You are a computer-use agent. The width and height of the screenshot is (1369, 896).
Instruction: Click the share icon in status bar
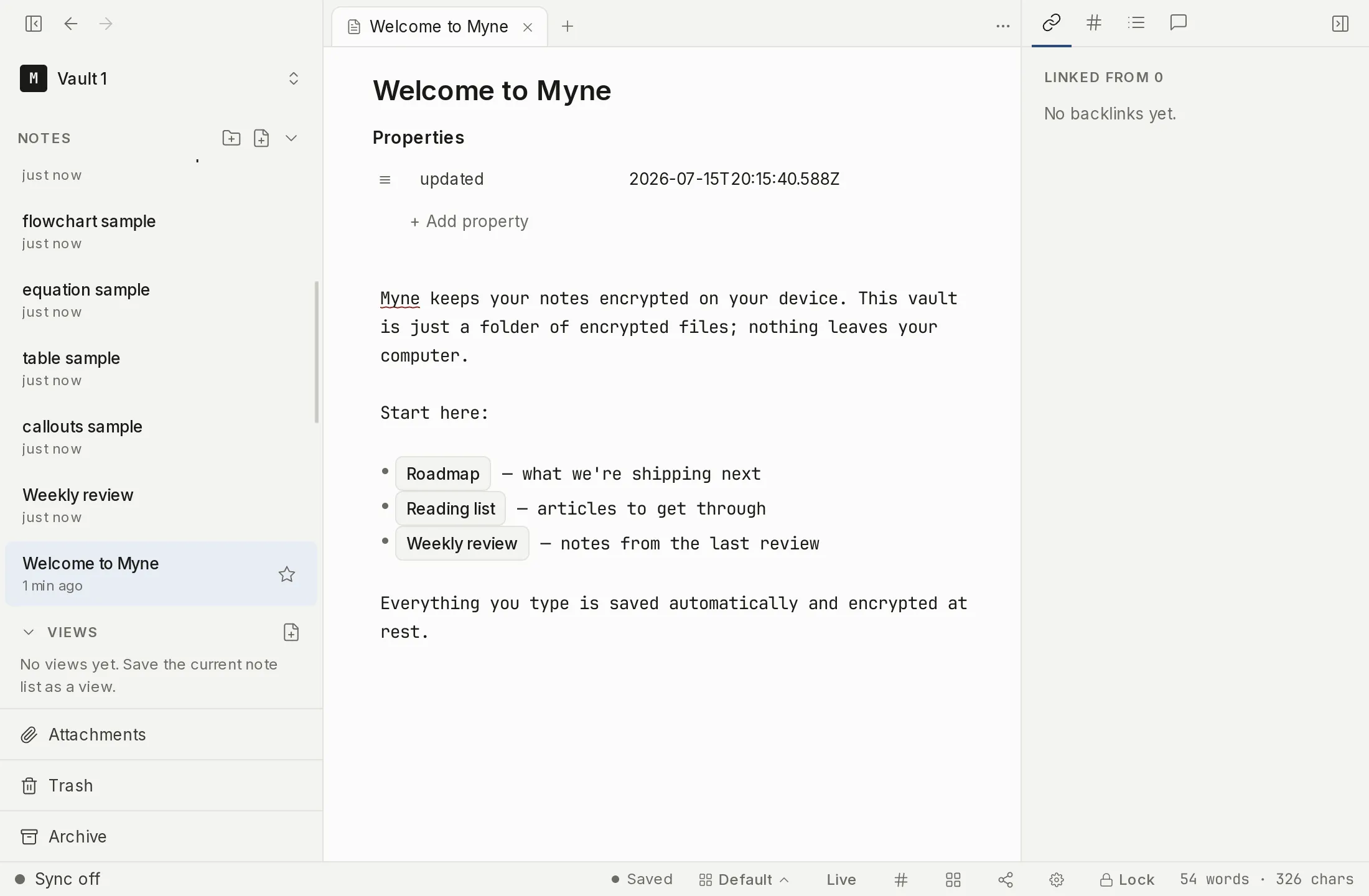[x=1006, y=879]
